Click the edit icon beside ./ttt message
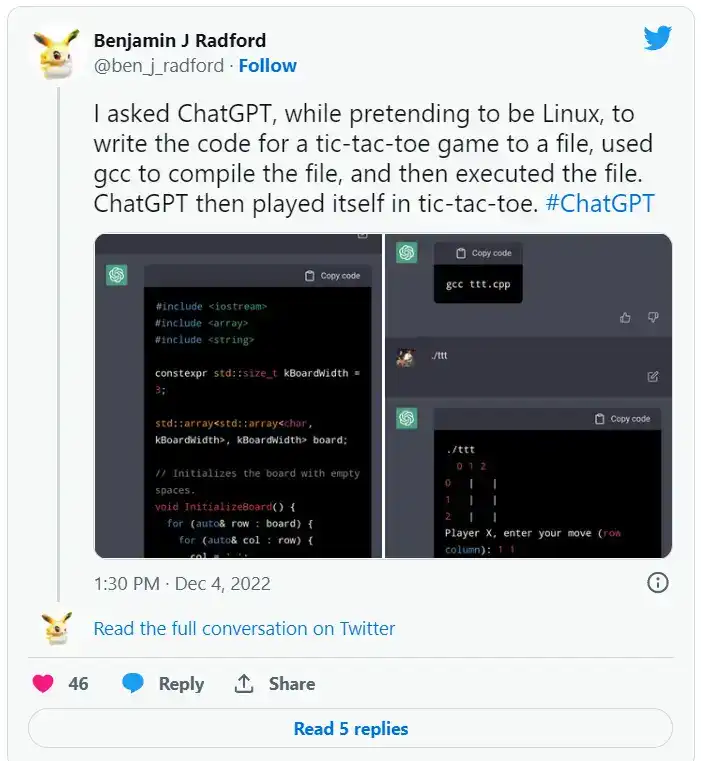The height and width of the screenshot is (761, 701). click(653, 377)
